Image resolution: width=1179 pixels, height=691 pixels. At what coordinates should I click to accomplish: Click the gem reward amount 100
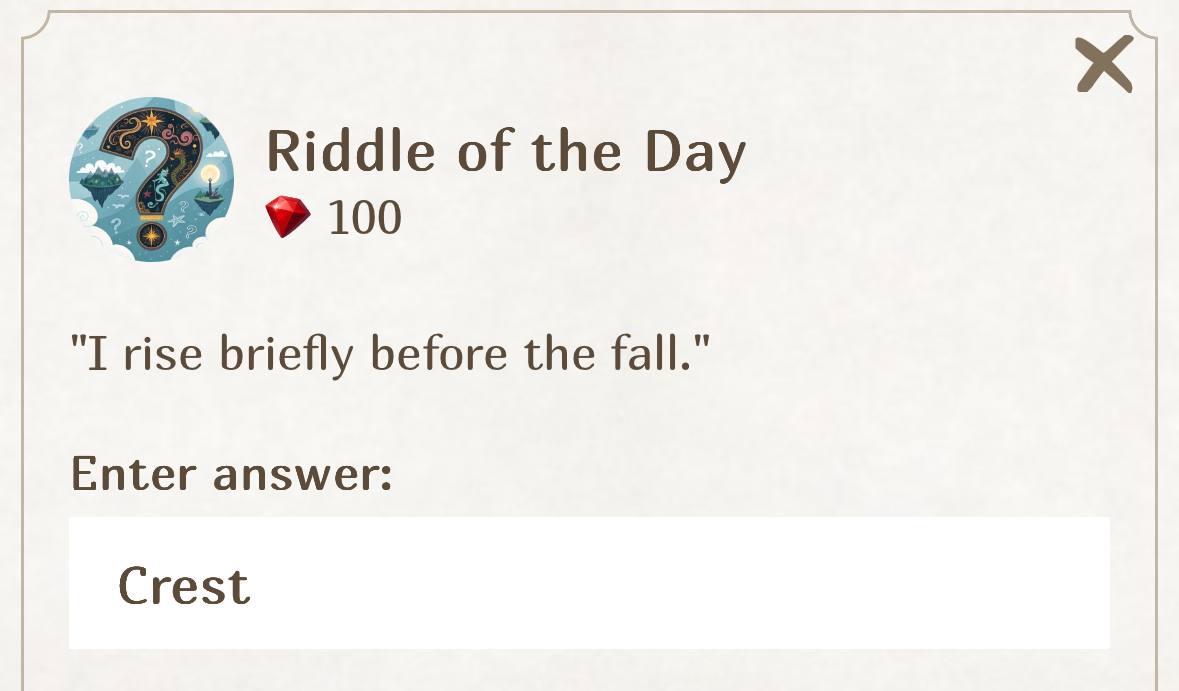coord(365,217)
